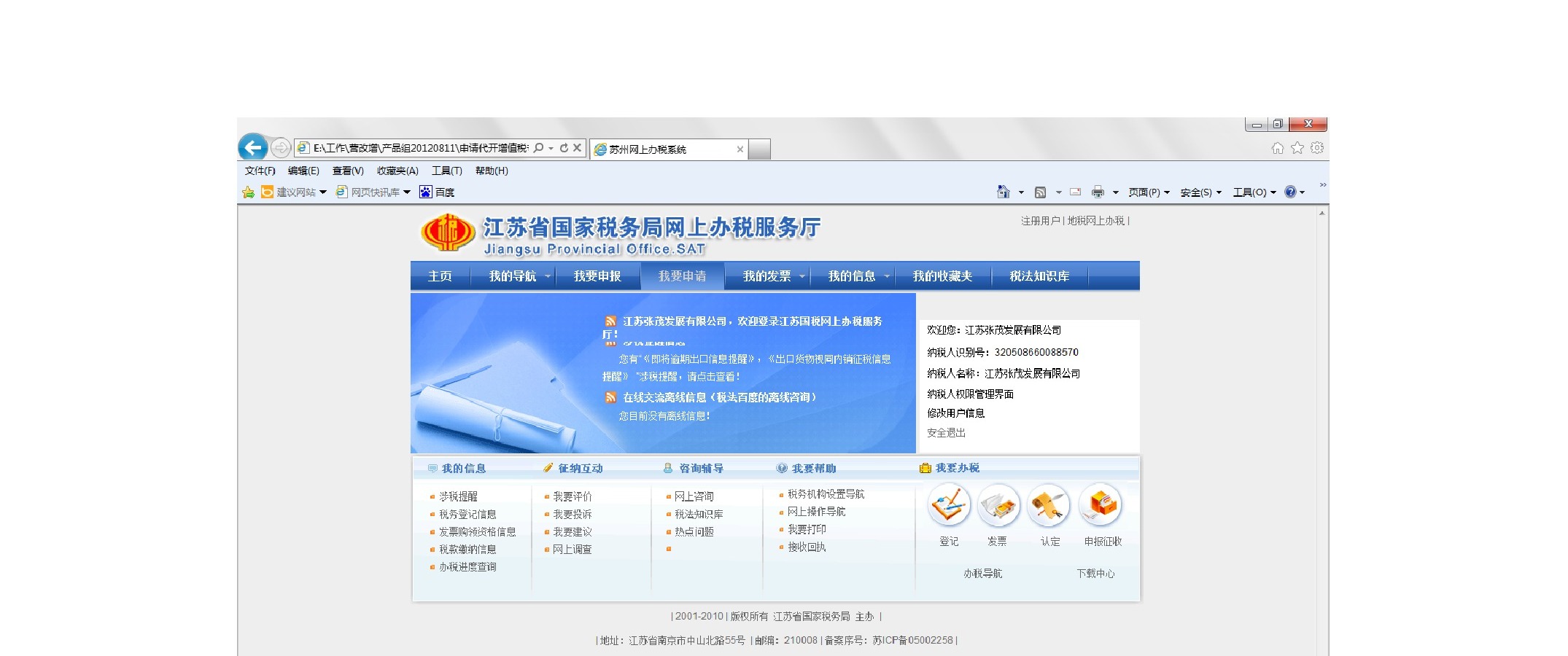Viewport: 1568px width, 656px height.
Task: Click the command bar Home page icon
Action: pyautogui.click(x=1004, y=192)
